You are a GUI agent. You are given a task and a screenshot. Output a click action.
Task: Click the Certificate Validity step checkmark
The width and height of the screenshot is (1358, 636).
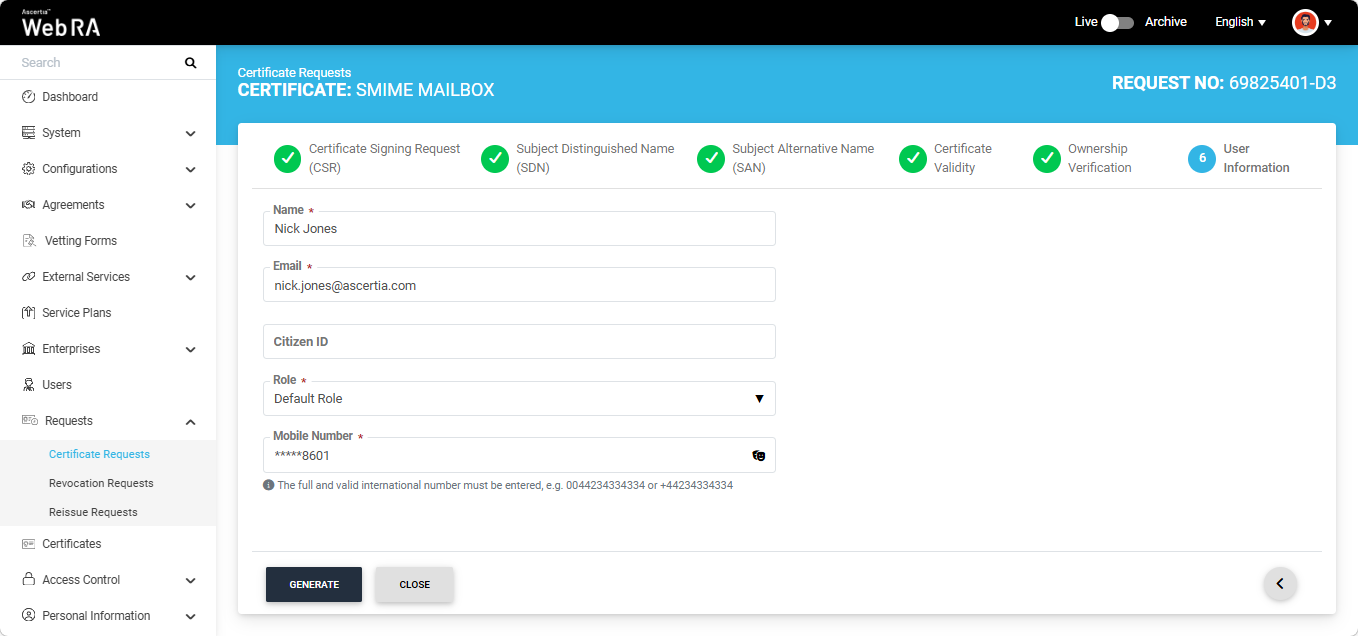click(913, 159)
